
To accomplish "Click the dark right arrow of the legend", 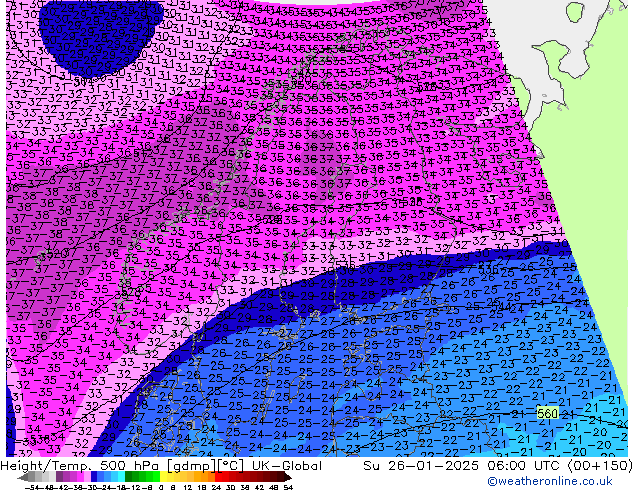I will 287,477.
